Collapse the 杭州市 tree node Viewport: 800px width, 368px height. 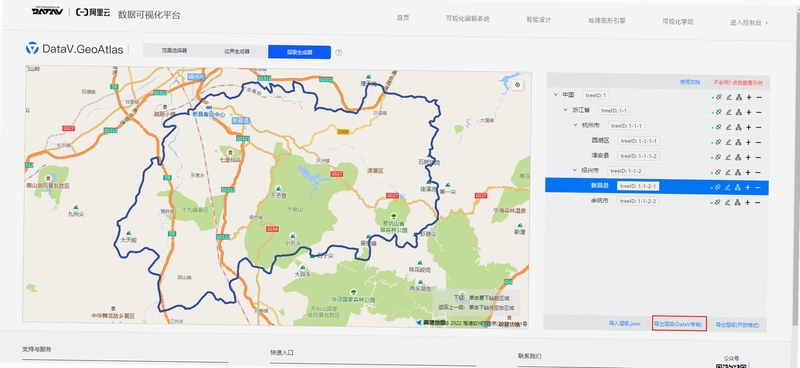[576, 125]
